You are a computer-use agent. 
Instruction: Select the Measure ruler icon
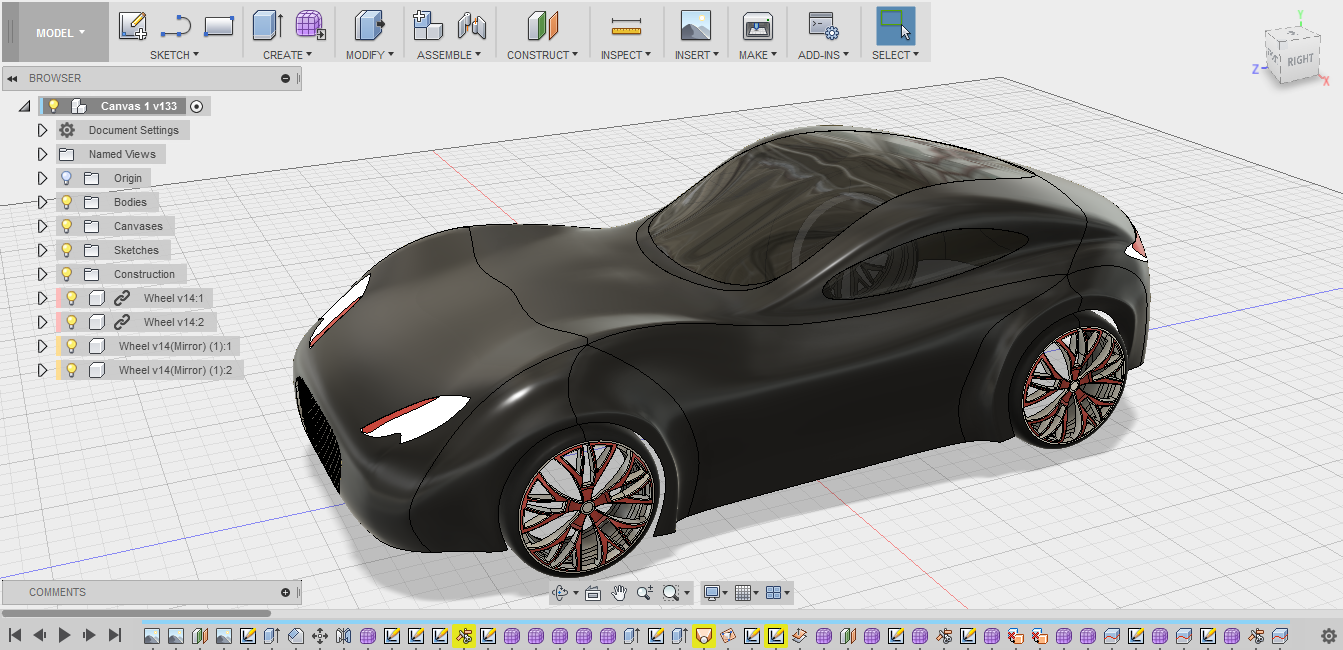(x=625, y=26)
